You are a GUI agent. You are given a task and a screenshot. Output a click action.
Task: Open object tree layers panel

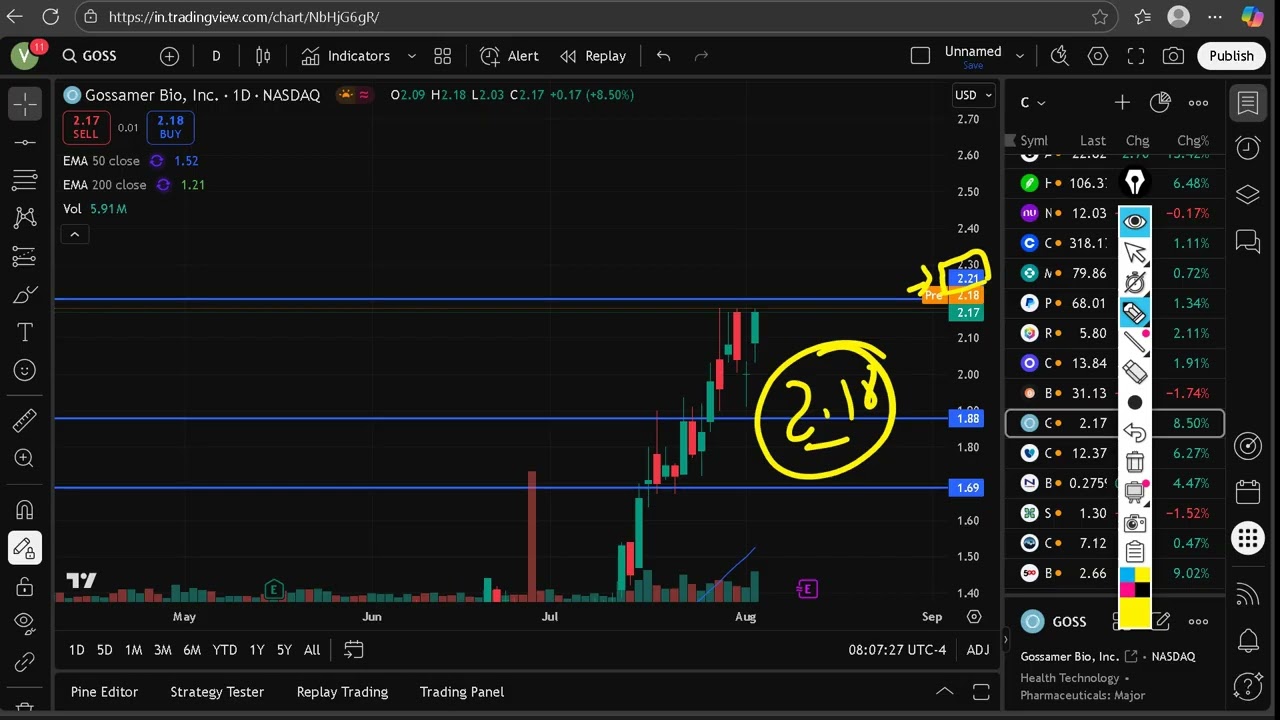[1247, 194]
